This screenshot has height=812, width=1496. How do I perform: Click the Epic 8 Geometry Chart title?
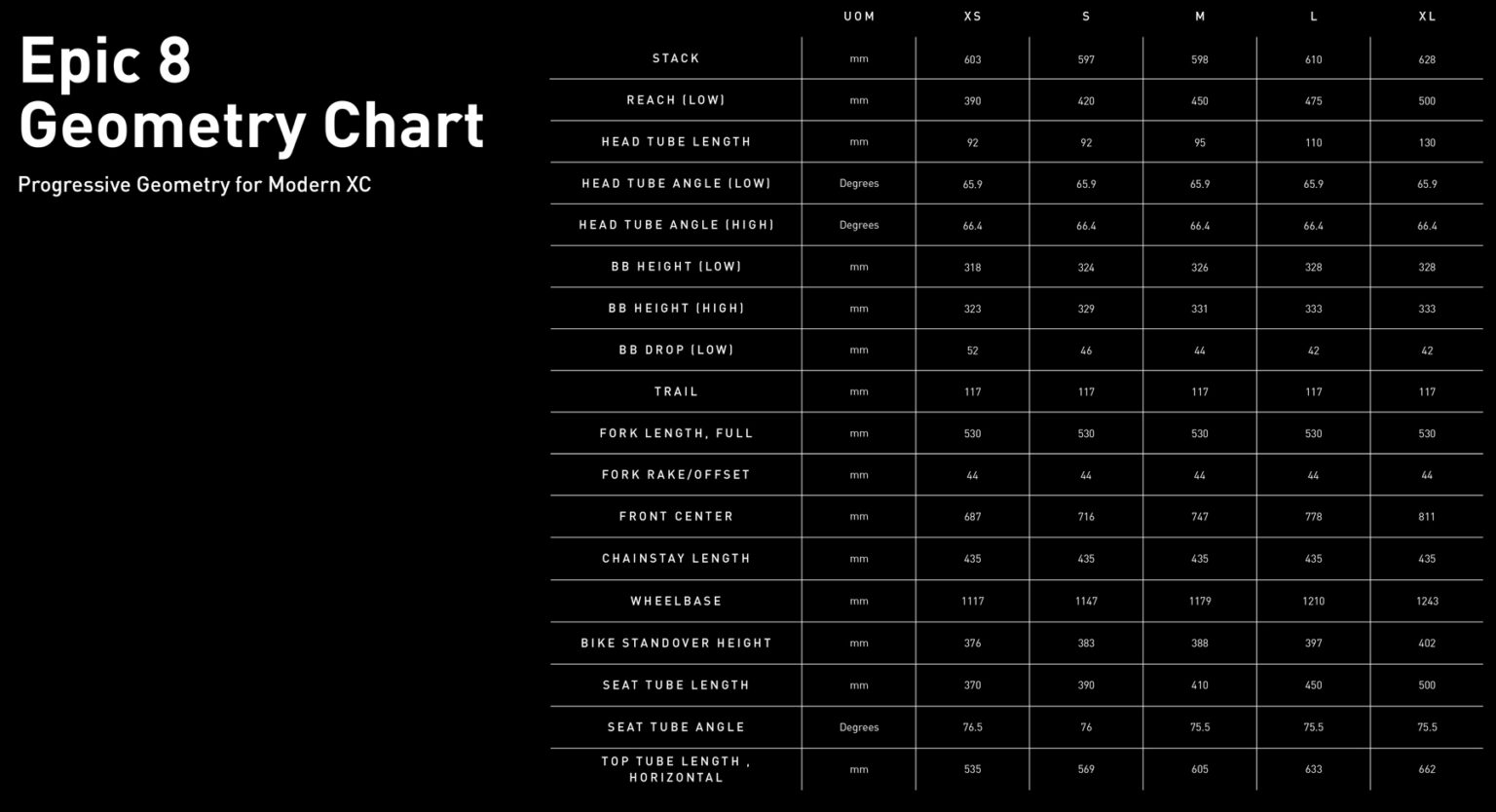(251, 92)
